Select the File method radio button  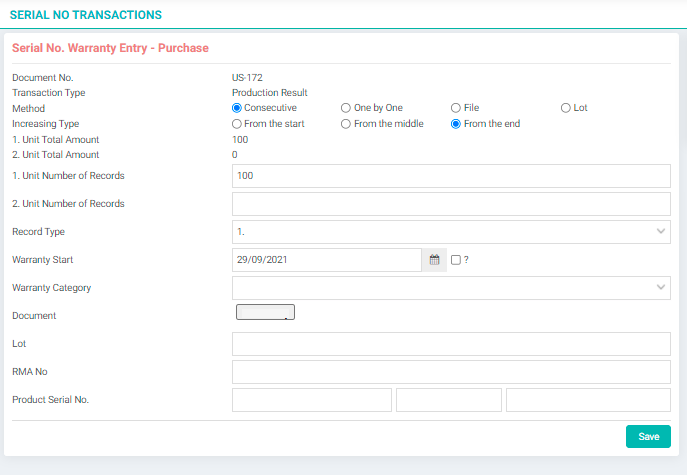(456, 108)
